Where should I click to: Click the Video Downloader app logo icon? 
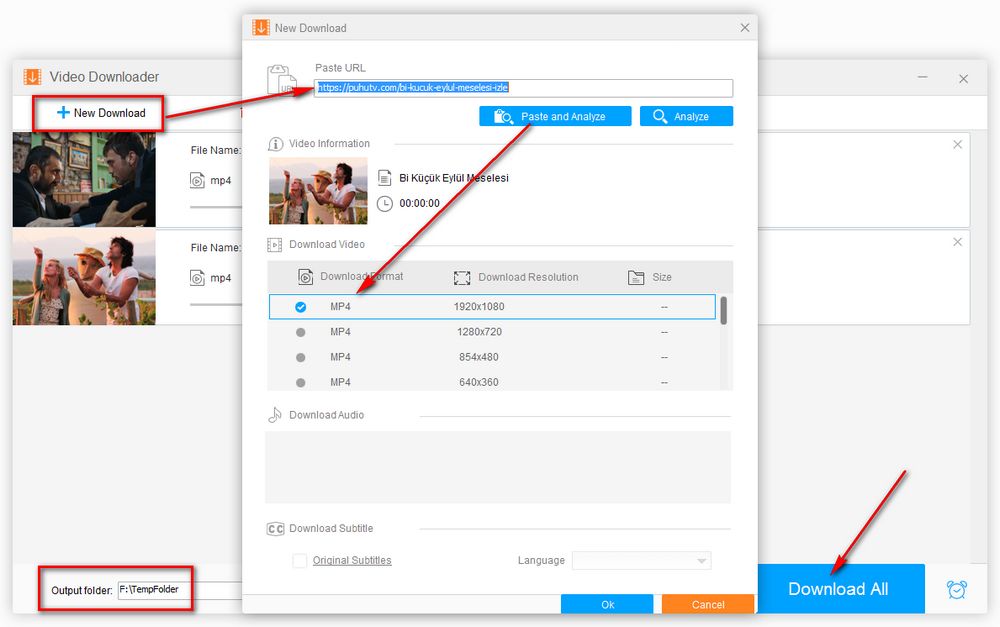pyautogui.click(x=32, y=77)
